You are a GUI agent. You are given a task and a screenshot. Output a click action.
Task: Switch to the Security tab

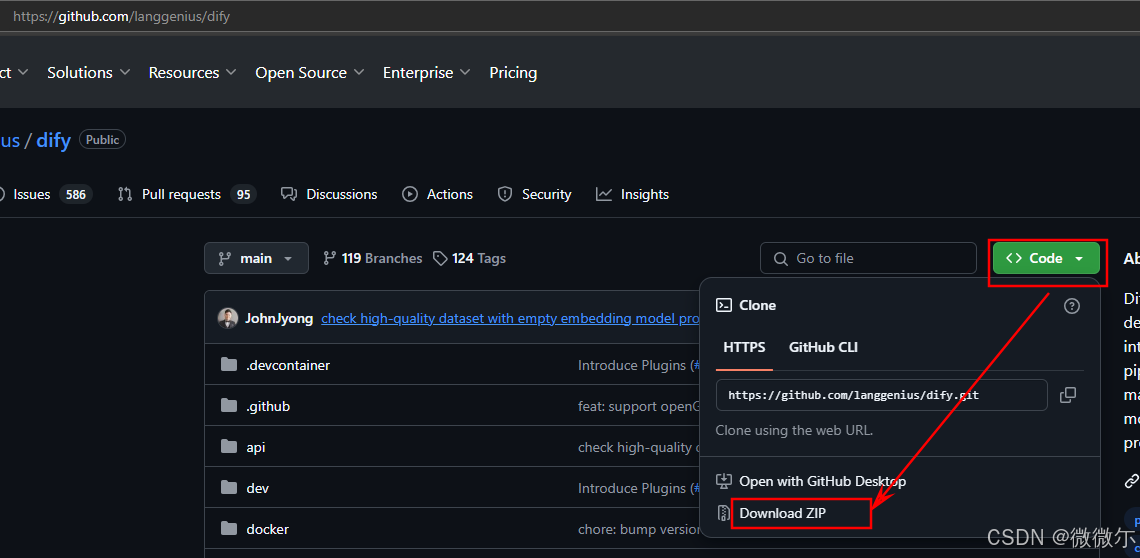(534, 194)
